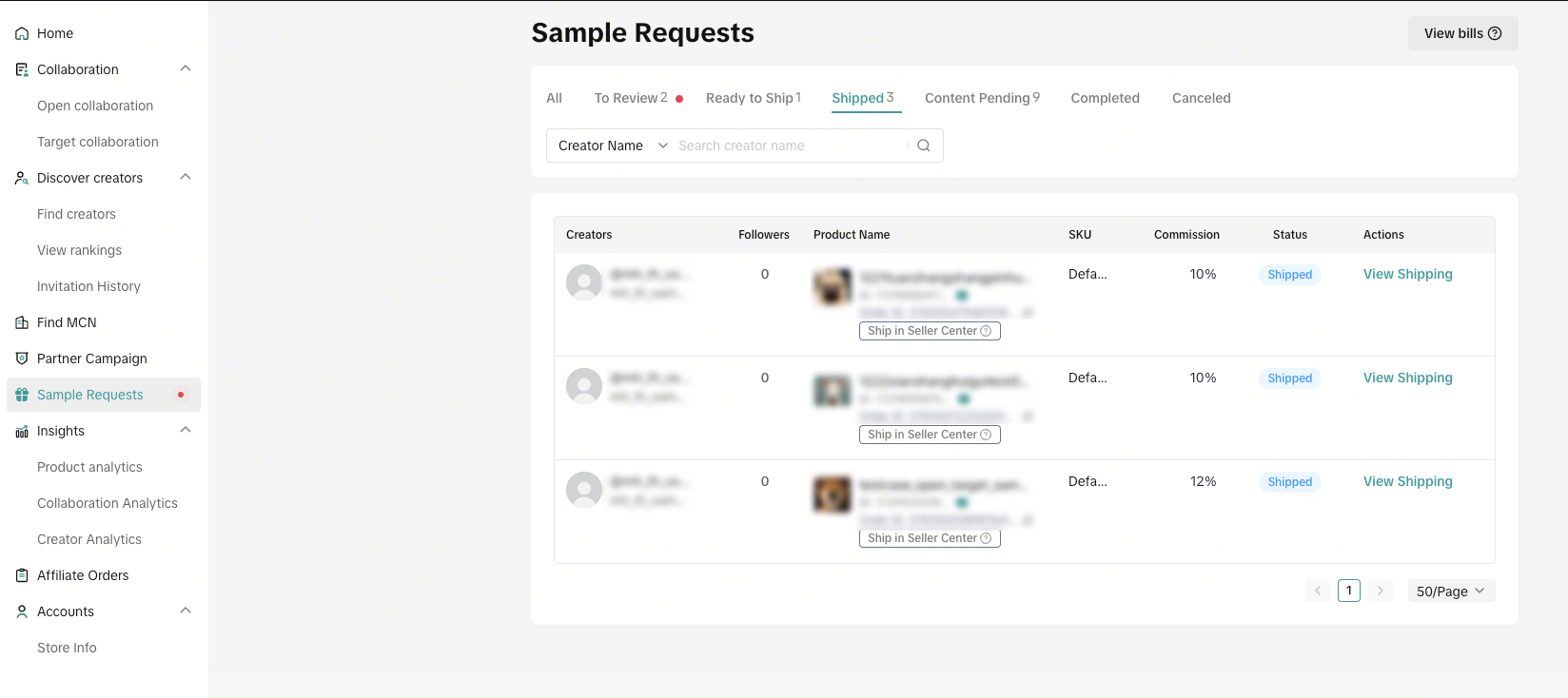Click the first product's thumbnail image
Viewport: 1568px width, 698px height.
(x=832, y=286)
